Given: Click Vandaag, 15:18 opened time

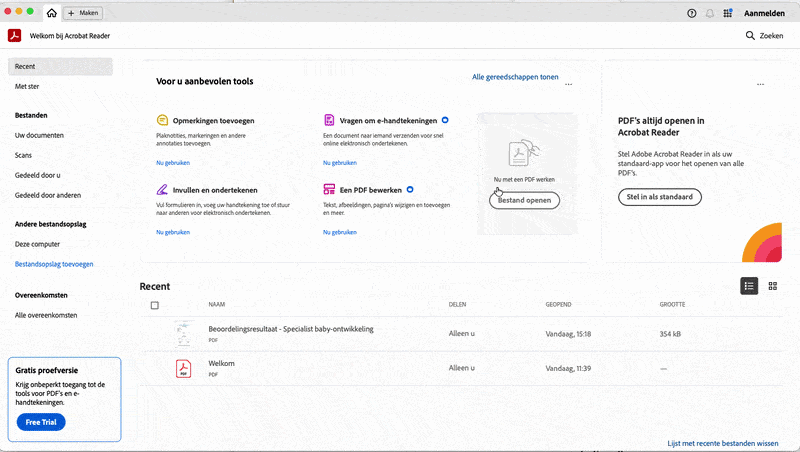Looking at the screenshot, I should [568, 334].
